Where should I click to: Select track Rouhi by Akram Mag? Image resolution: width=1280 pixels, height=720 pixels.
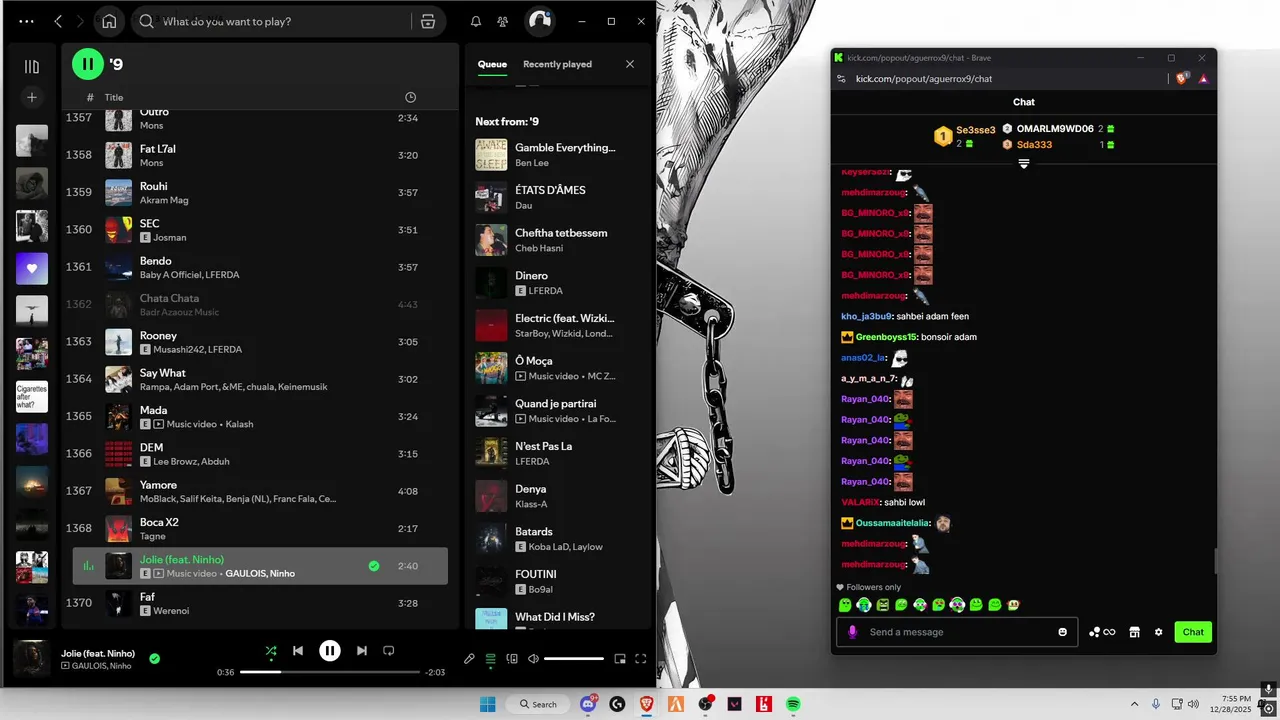(260, 192)
